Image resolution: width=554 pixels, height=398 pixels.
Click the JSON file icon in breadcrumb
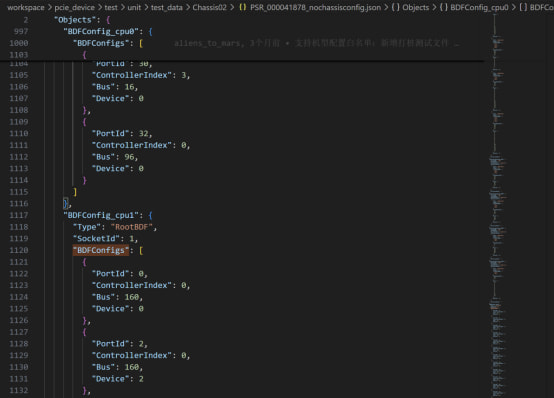pyautogui.click(x=243, y=7)
